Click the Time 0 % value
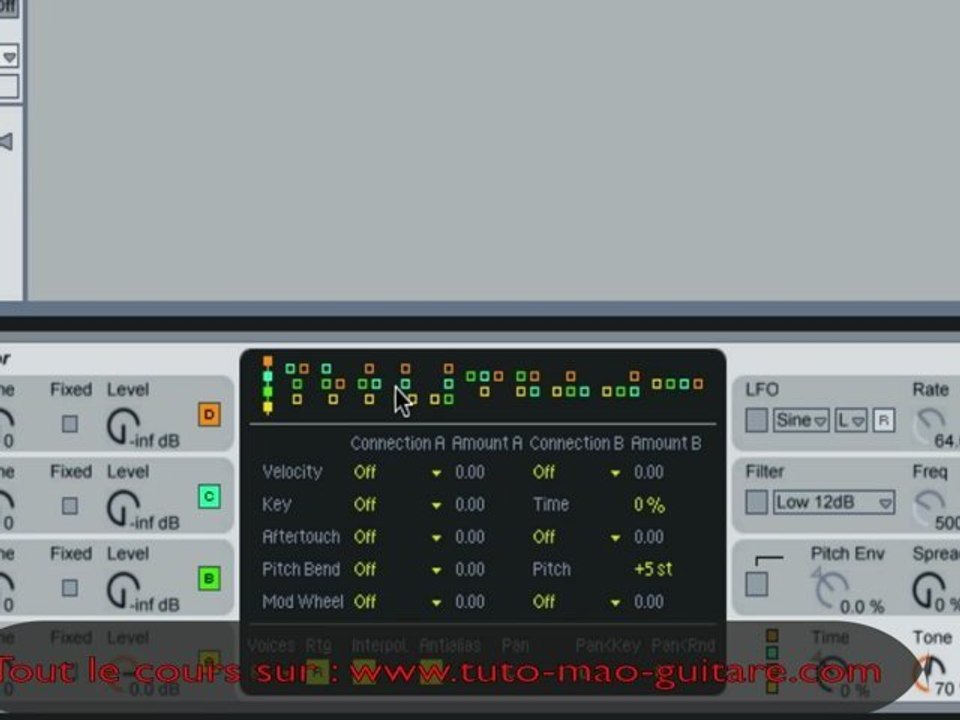 (649, 505)
